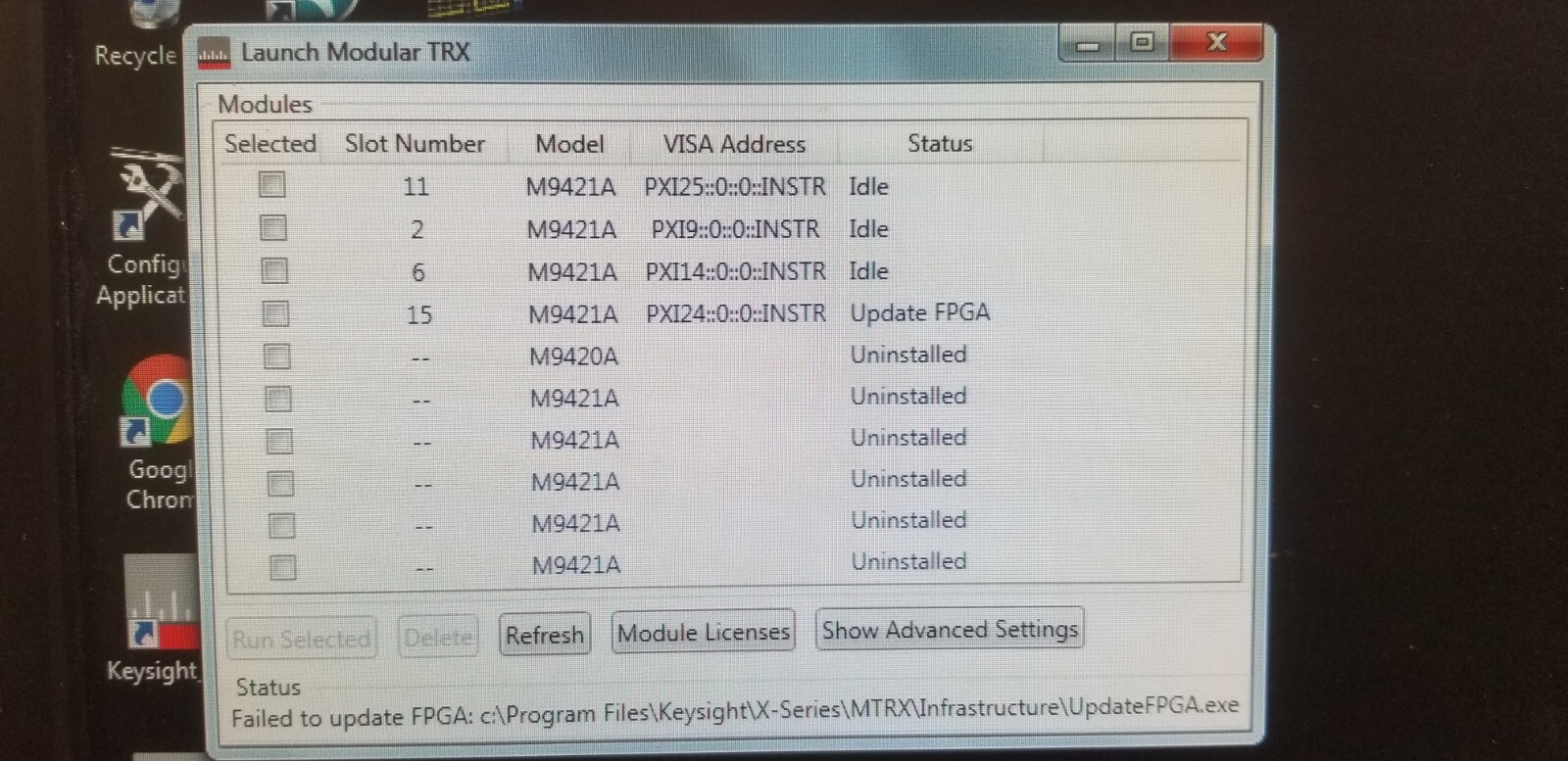1568x761 pixels.
Task: Open the Keysight desktop shortcut icon
Action: (161, 602)
